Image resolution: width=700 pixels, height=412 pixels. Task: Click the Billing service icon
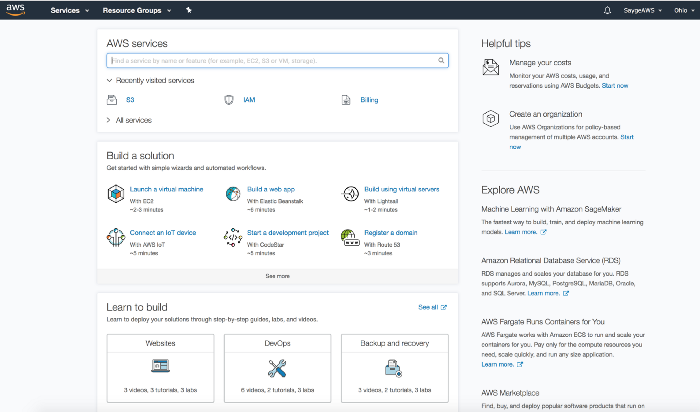(346, 100)
